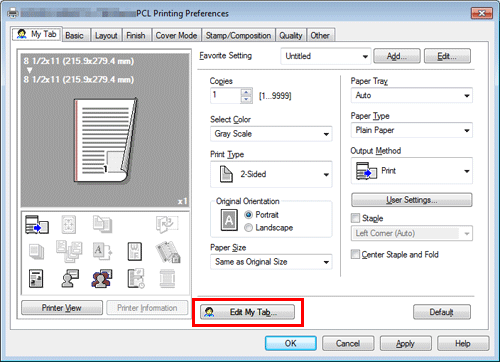Click the Output Method printer icon
The width and height of the screenshot is (500, 362).
pyautogui.click(x=366, y=171)
